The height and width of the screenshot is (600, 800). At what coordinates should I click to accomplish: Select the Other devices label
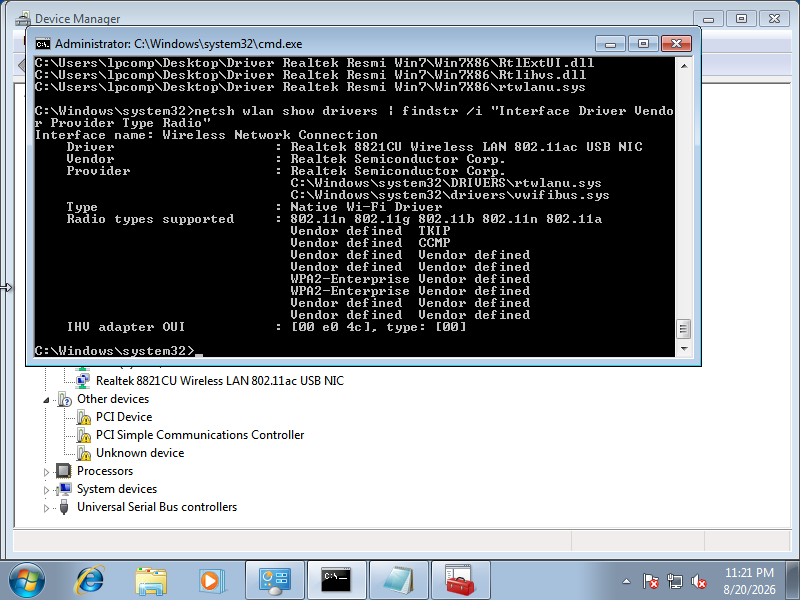(113, 399)
